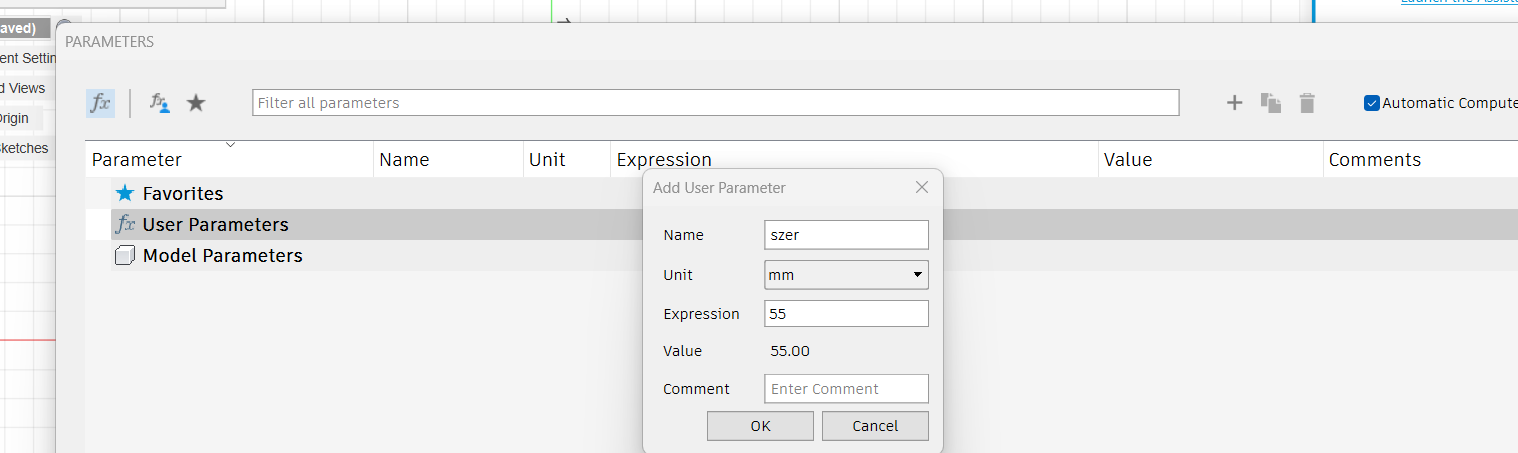This screenshot has width=1518, height=453.
Task: Click the cube icon beside Model Parameters
Action: pyautogui.click(x=124, y=255)
